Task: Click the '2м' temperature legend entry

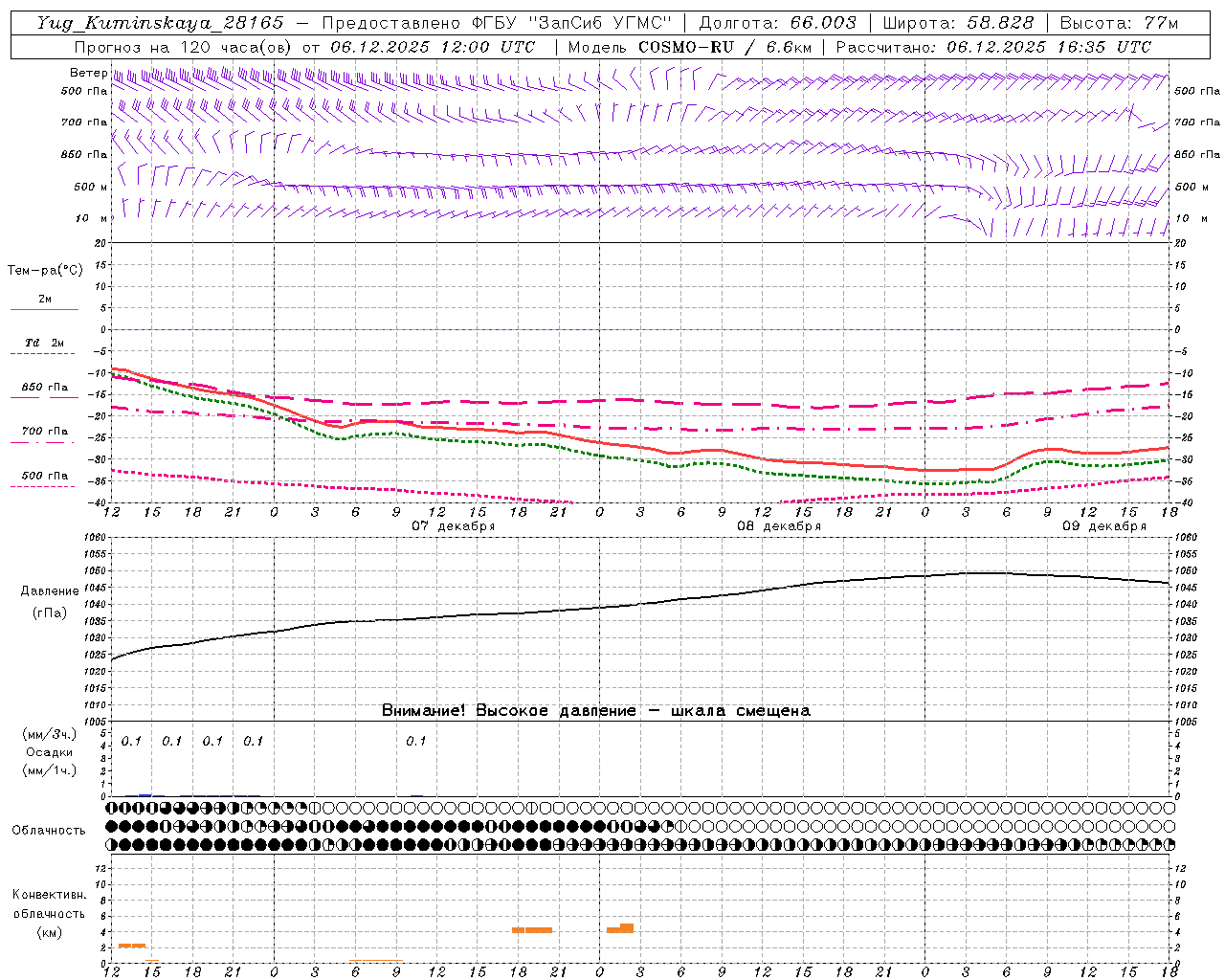Action: click(x=45, y=300)
